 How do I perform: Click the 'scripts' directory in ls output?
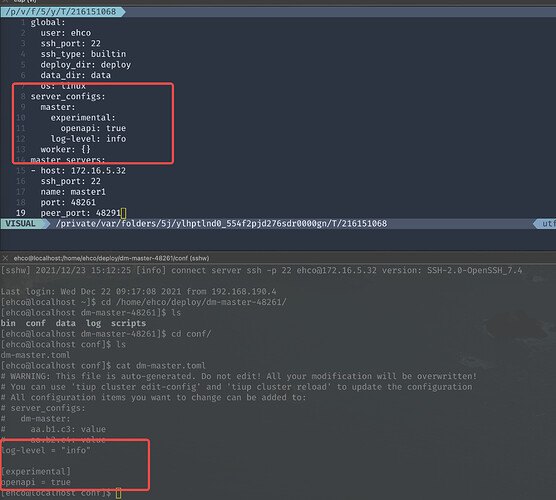[128, 323]
